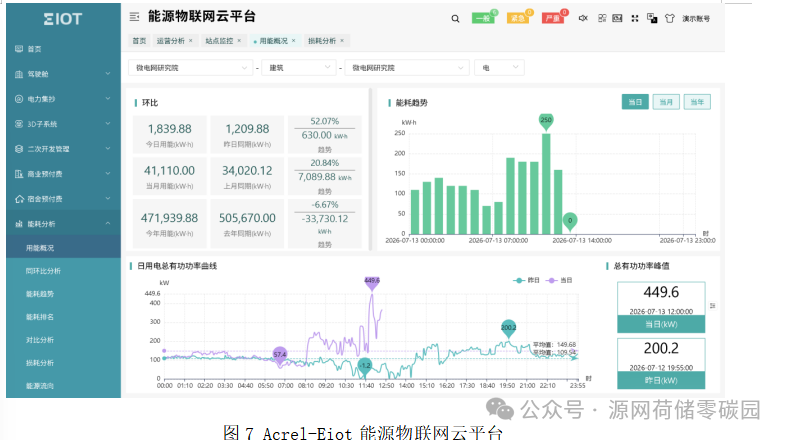Click the 250 peak marker on the bar chart
Screen dimensions: 785x440
546,121
